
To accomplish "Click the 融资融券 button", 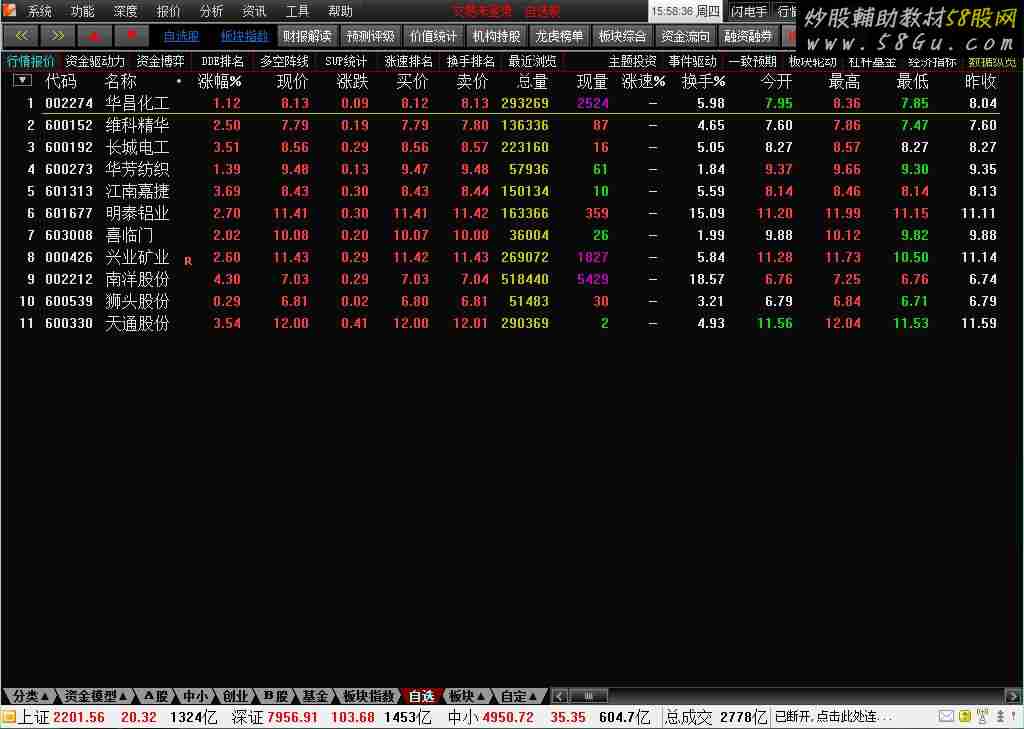I will point(748,37).
